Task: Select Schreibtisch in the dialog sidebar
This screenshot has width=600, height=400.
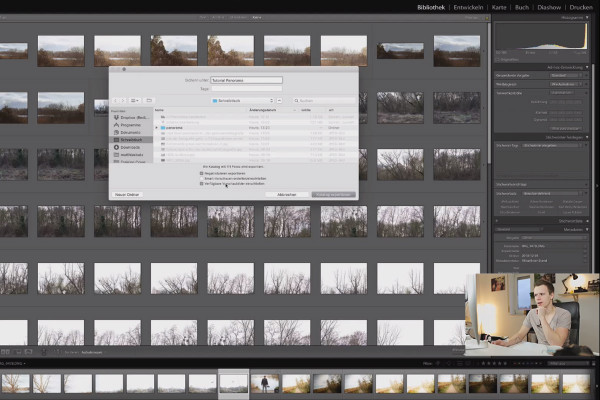Action: point(131,140)
